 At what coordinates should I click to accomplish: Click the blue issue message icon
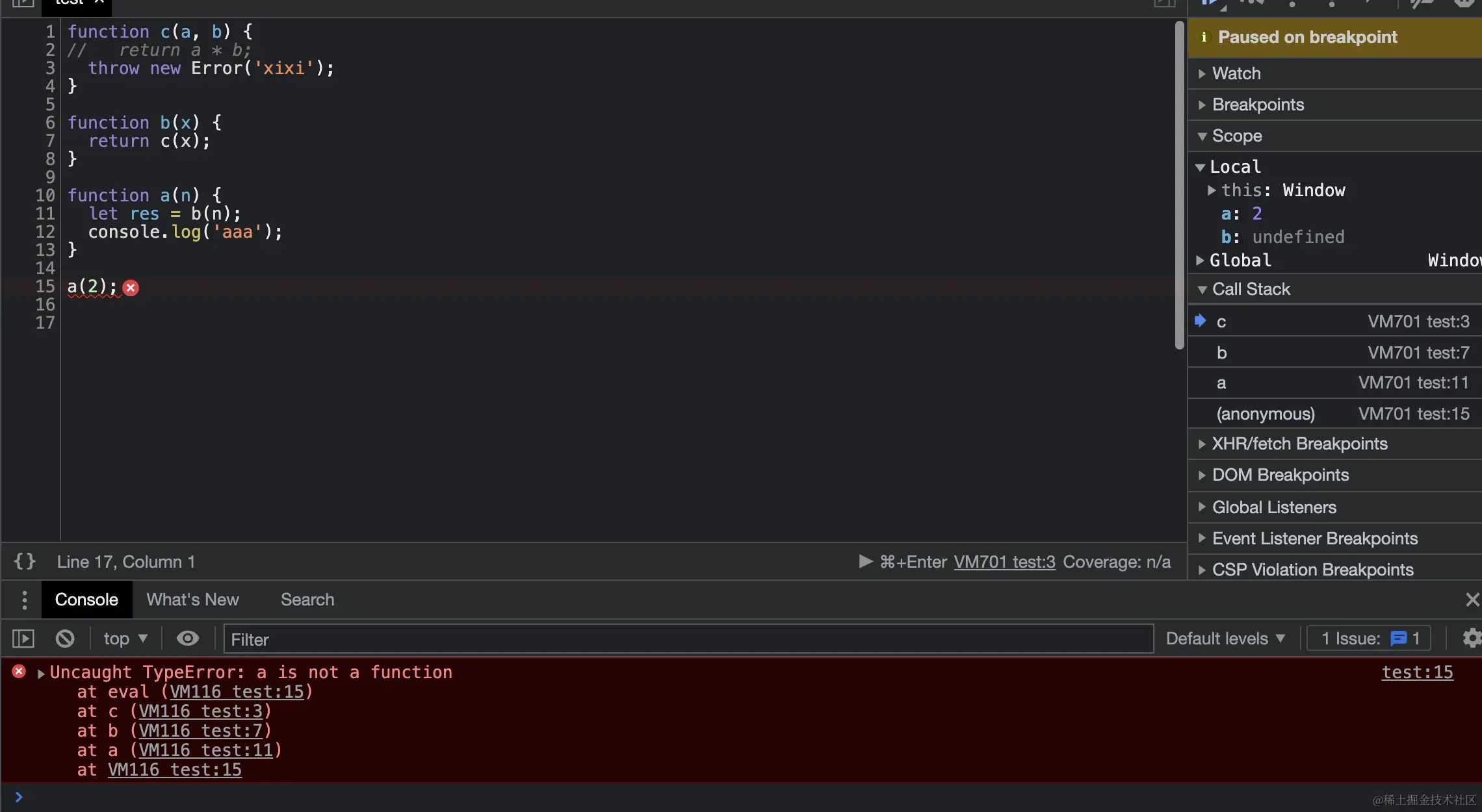pos(1398,639)
